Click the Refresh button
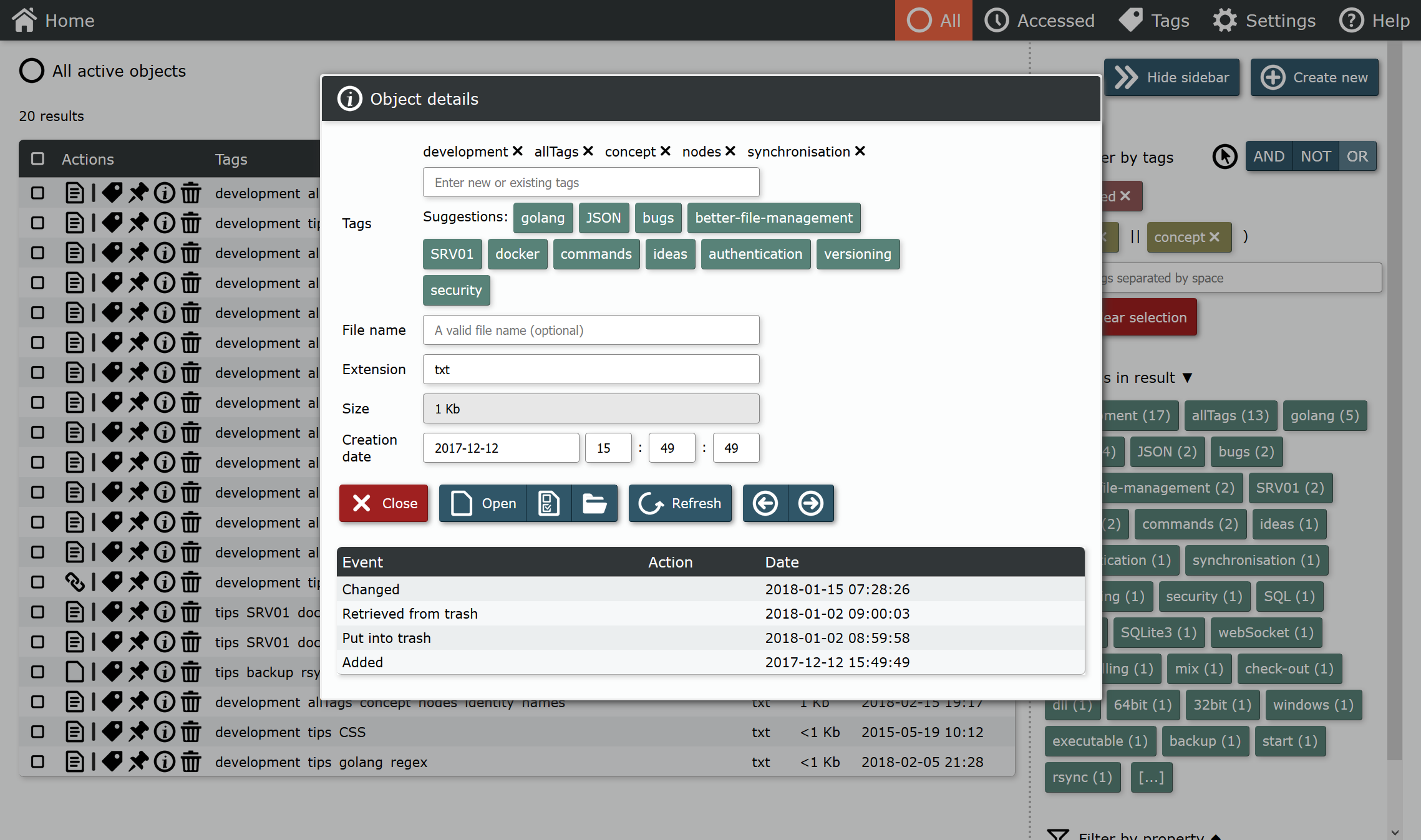This screenshot has height=840, width=1421. point(681,503)
